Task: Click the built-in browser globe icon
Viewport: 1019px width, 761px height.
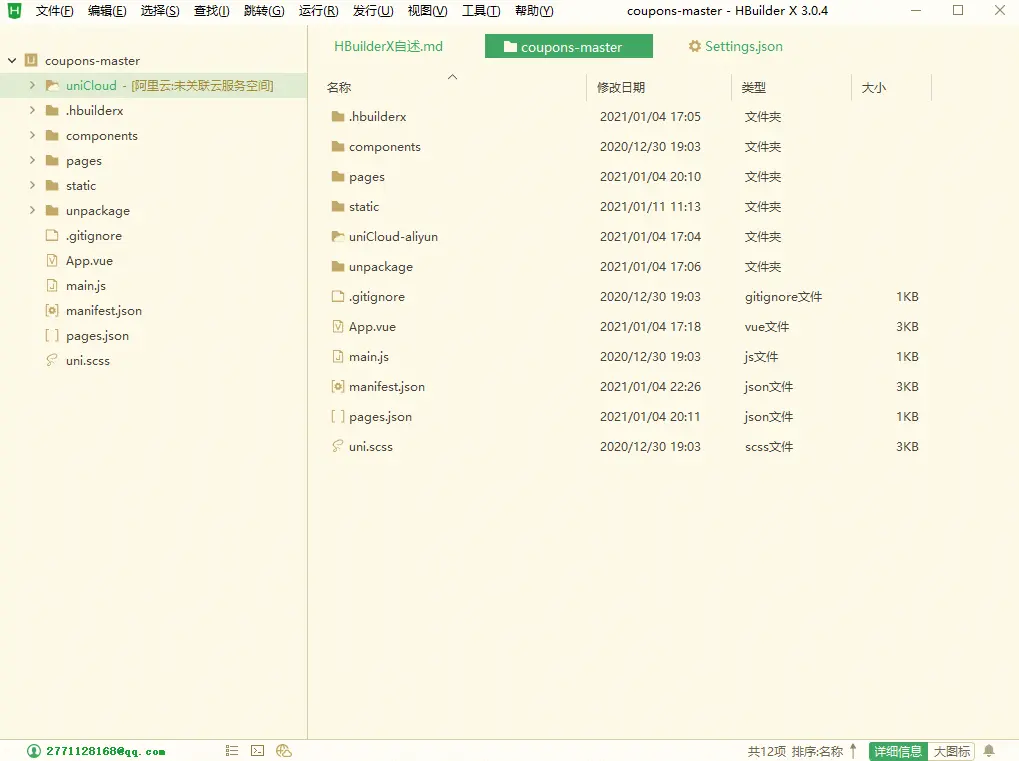Action: point(283,749)
